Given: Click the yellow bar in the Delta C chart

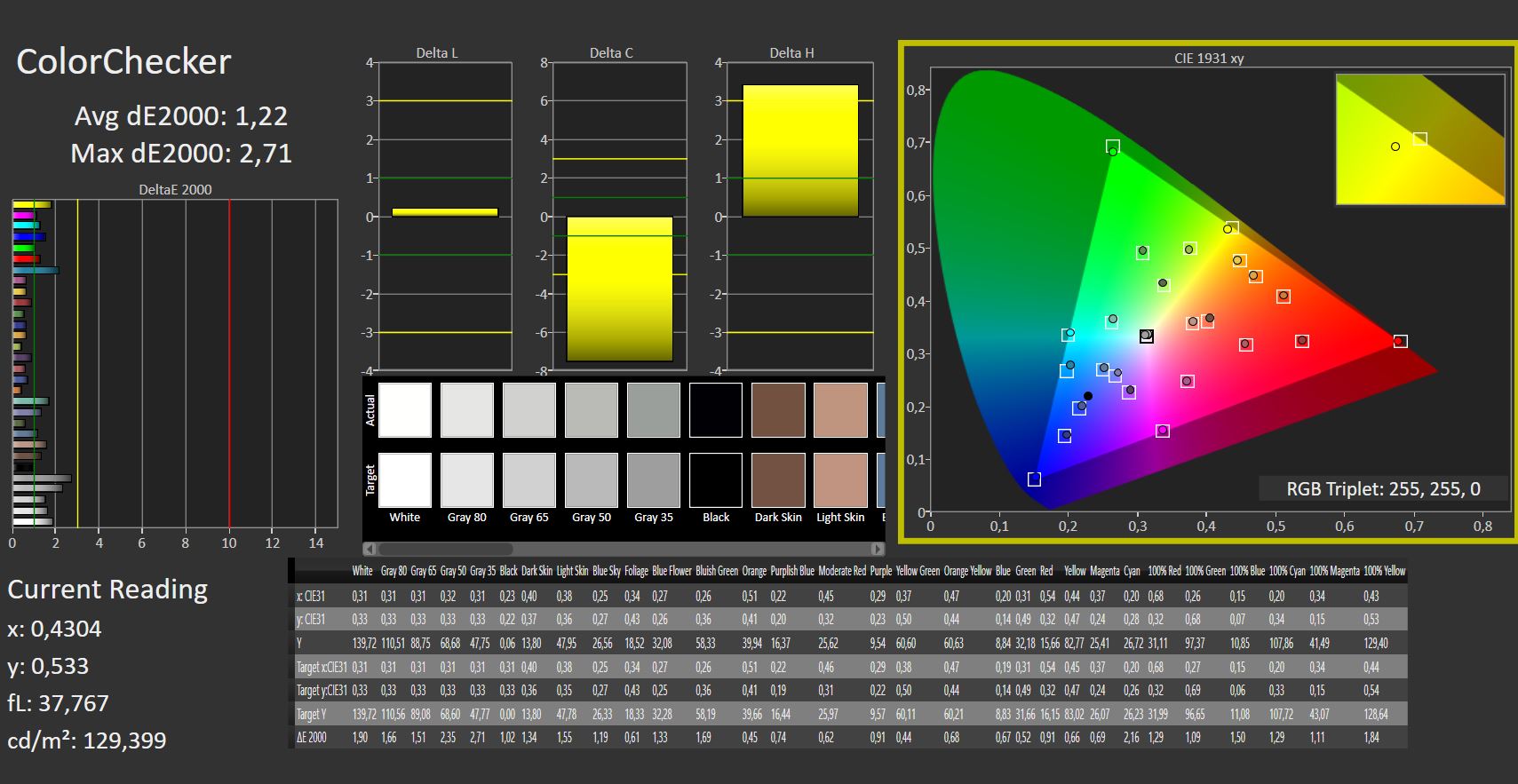Looking at the screenshot, I should (x=620, y=289).
